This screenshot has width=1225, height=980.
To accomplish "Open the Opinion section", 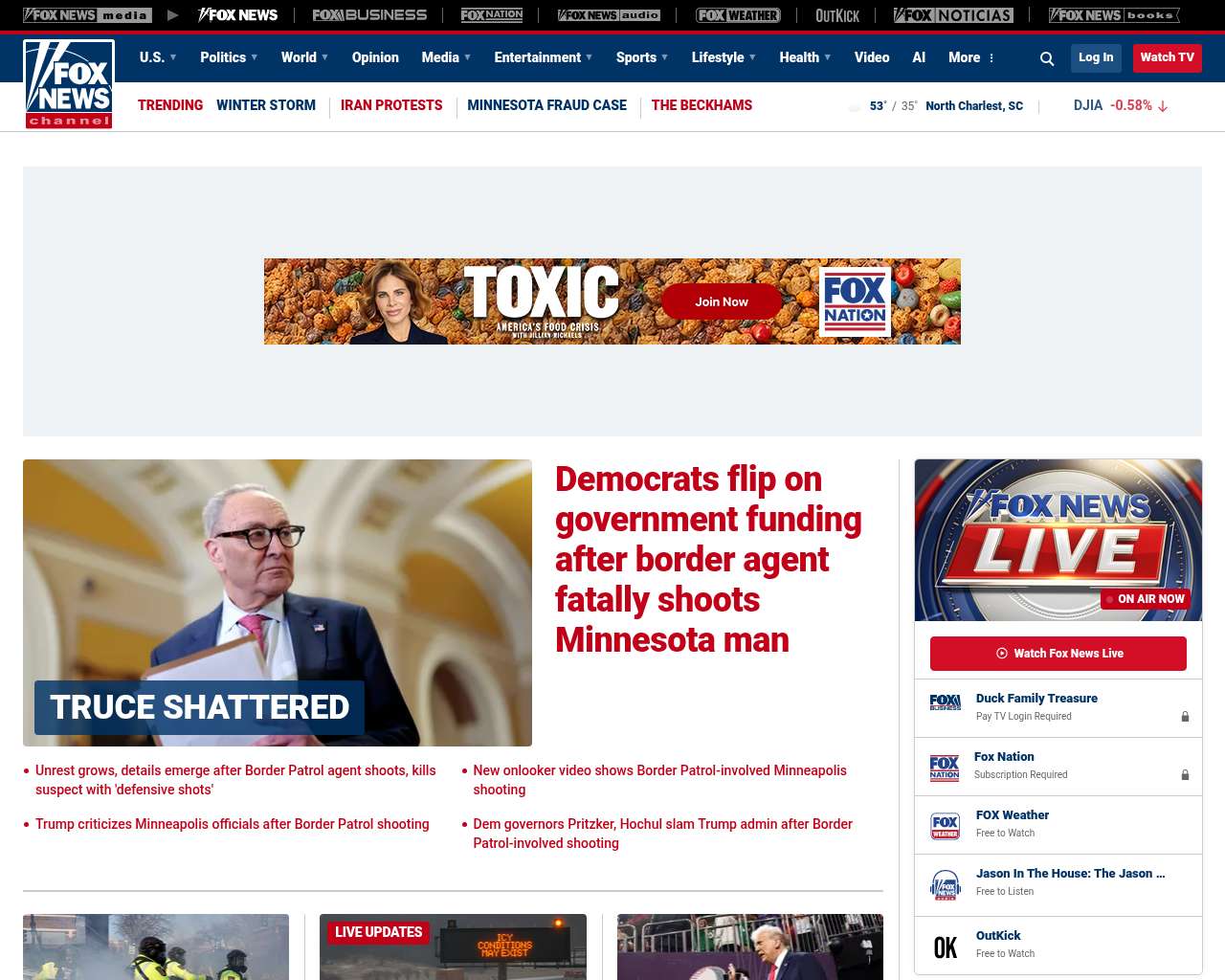I will (375, 57).
